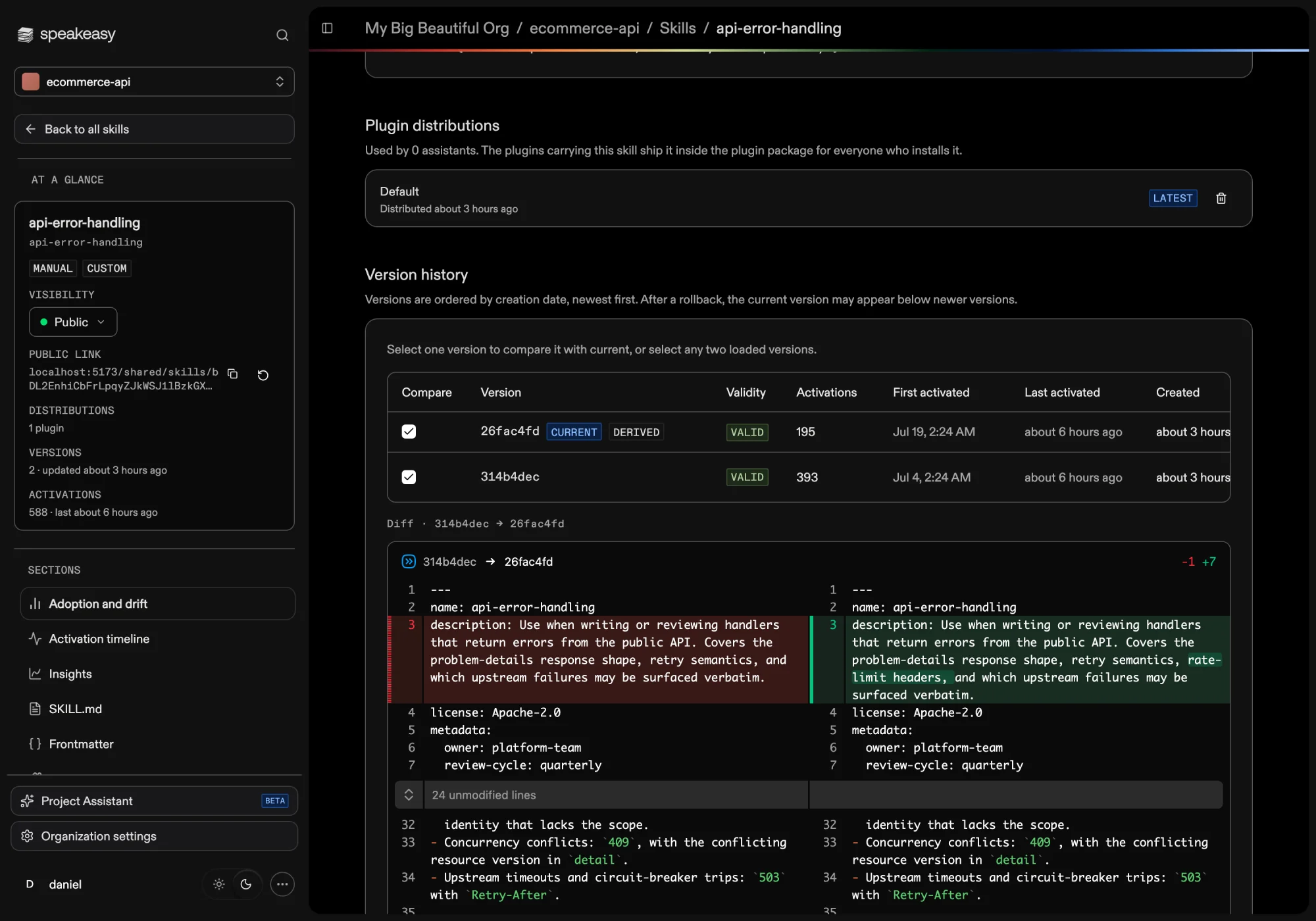Switch to light theme

click(x=219, y=884)
